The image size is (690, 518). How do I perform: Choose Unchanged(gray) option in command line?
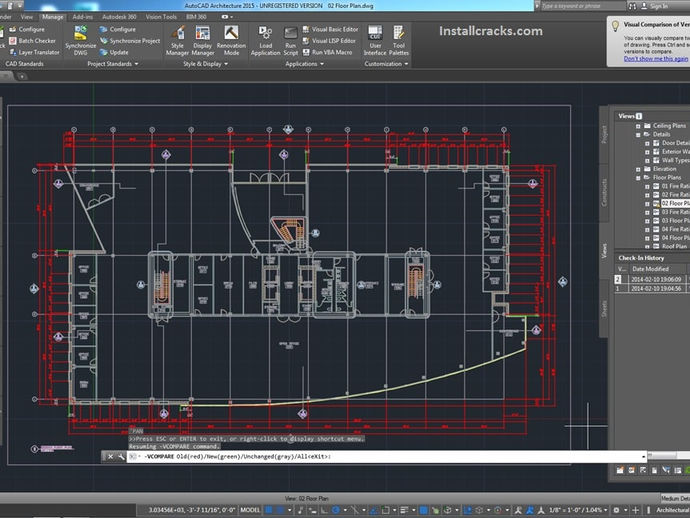(x=268, y=456)
